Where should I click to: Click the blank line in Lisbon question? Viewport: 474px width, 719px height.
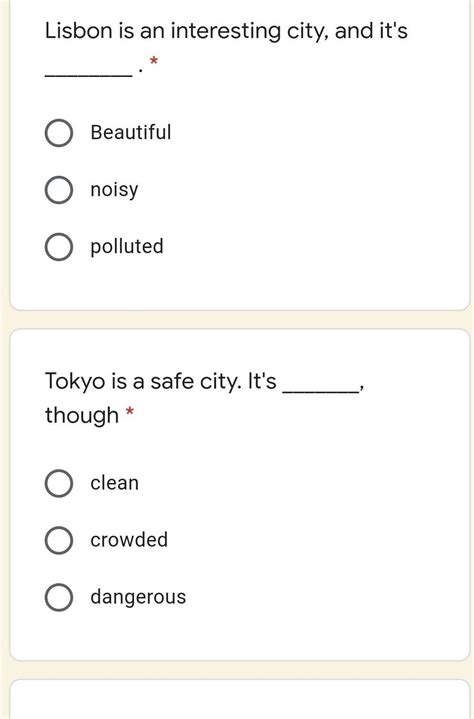[x=89, y=76]
